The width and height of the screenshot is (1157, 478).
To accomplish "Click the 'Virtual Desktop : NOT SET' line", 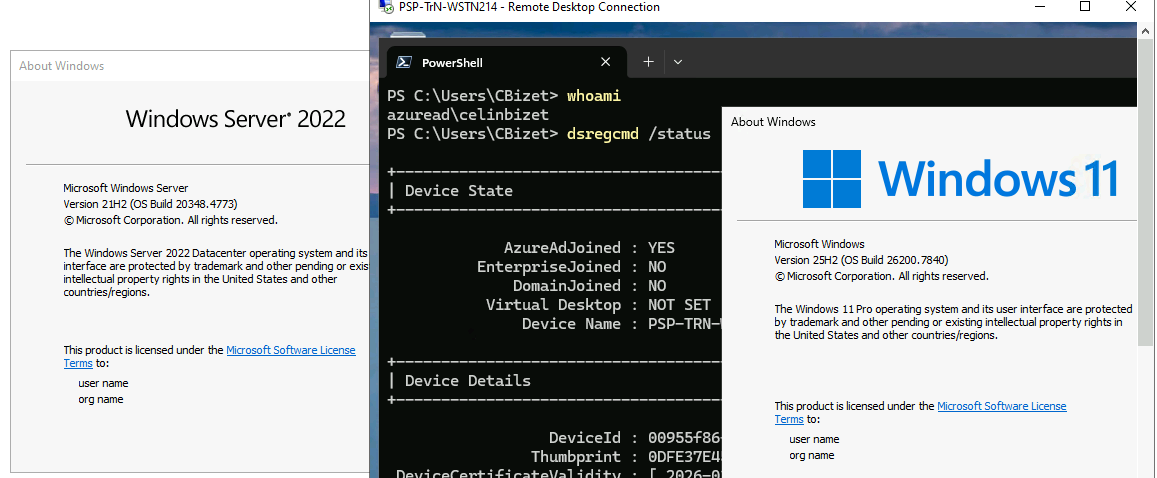I will pyautogui.click(x=598, y=305).
